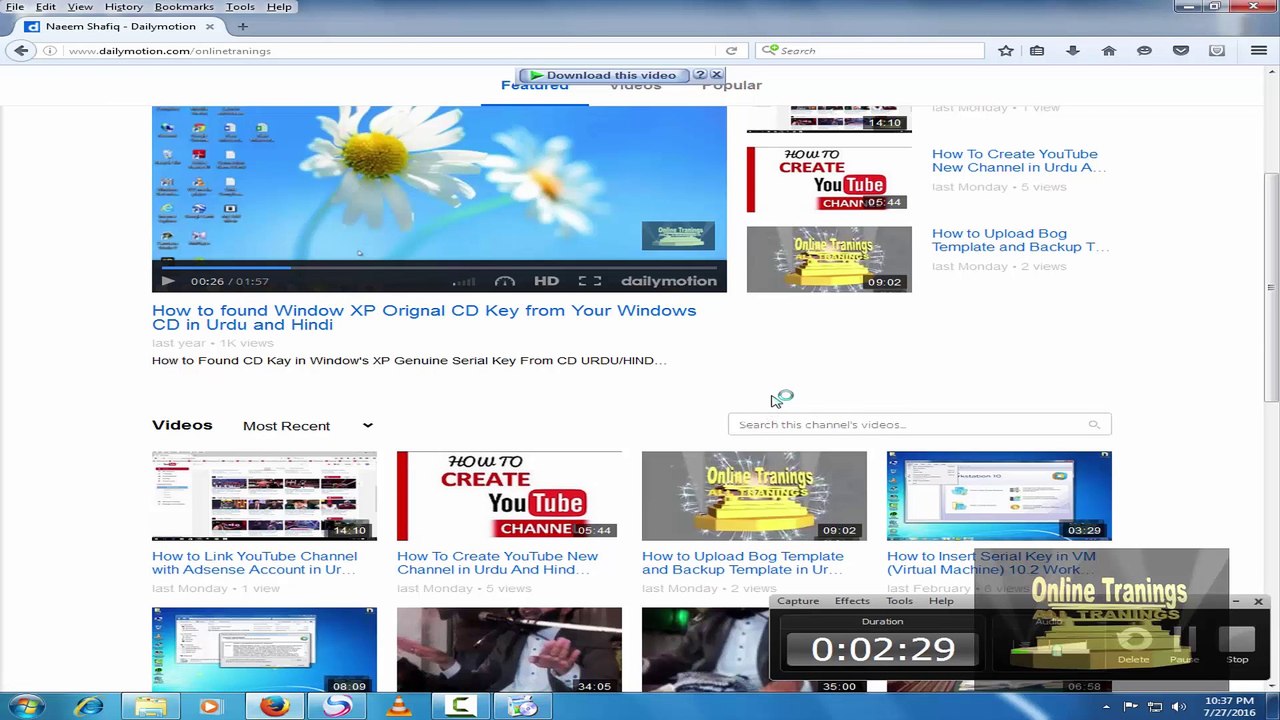Click the 08:09 video thumbnail

tap(264, 650)
